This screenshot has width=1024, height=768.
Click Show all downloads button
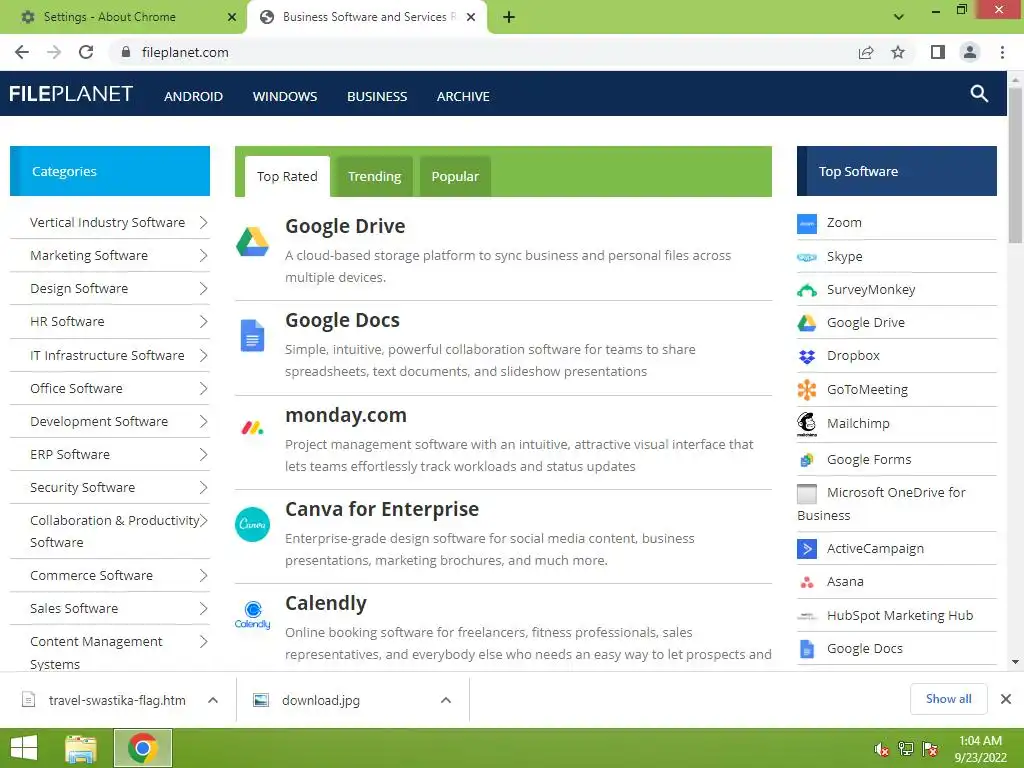point(948,699)
